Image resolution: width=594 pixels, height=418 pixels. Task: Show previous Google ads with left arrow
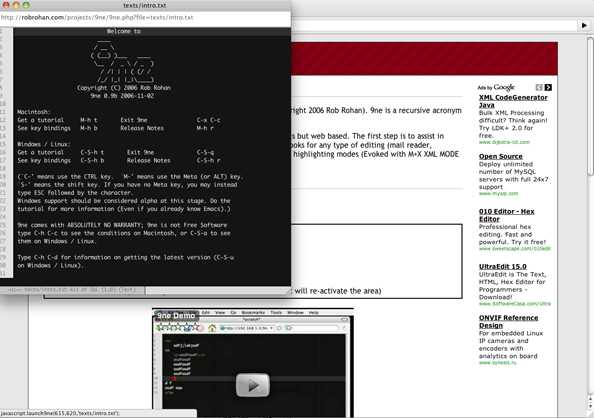tap(539, 88)
